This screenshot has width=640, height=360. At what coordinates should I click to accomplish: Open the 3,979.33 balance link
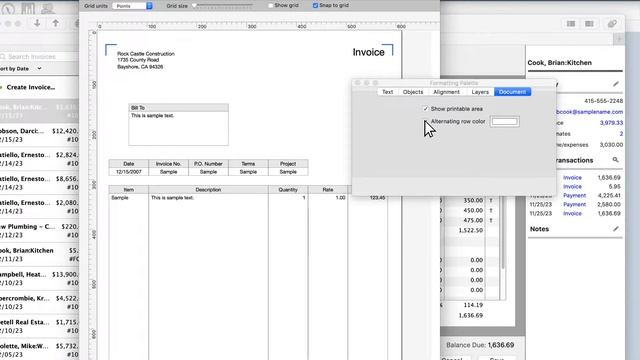[x=611, y=123]
